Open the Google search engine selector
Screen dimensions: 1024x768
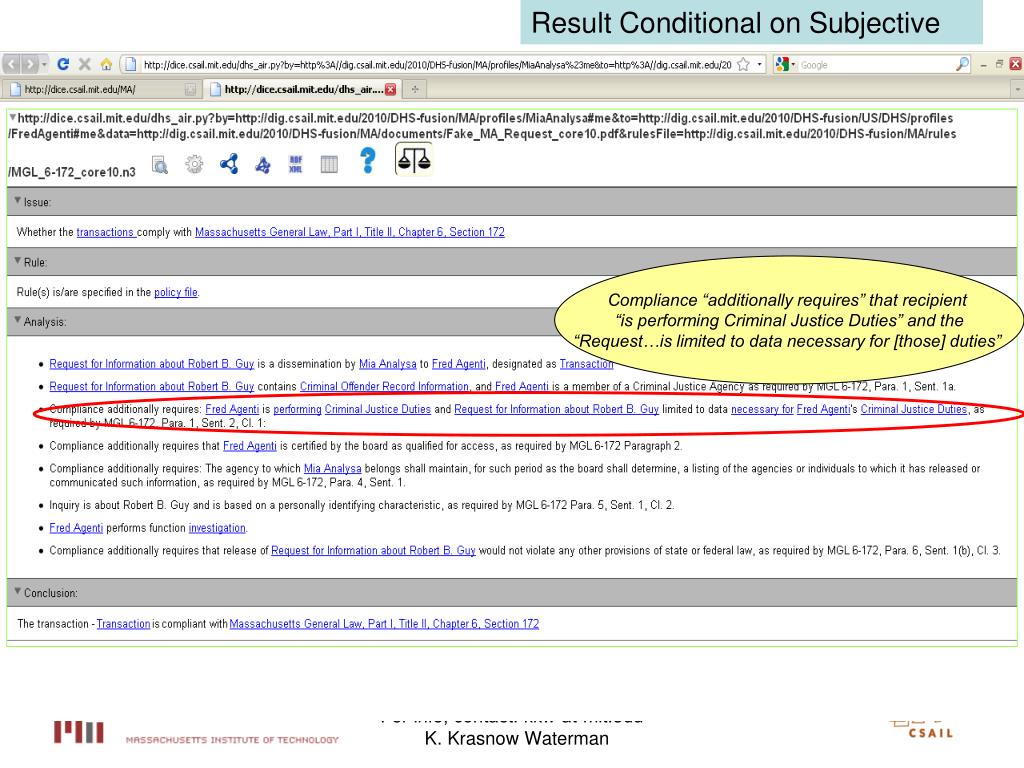coord(785,64)
